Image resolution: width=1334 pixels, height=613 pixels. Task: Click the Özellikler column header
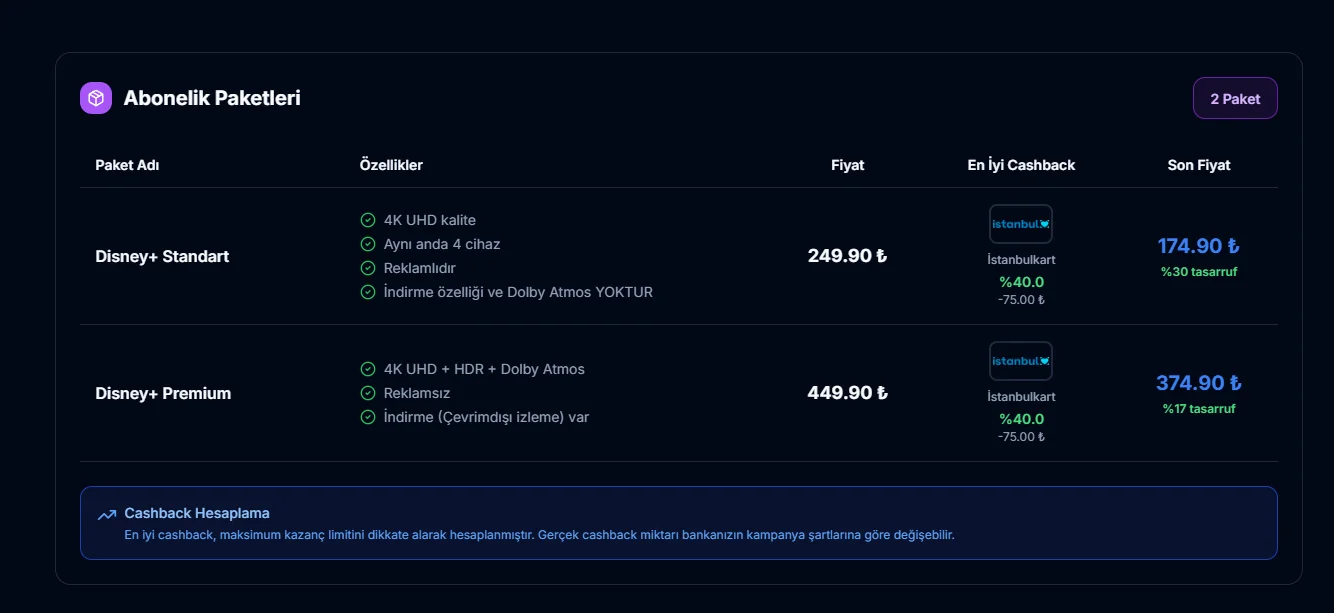click(x=391, y=165)
